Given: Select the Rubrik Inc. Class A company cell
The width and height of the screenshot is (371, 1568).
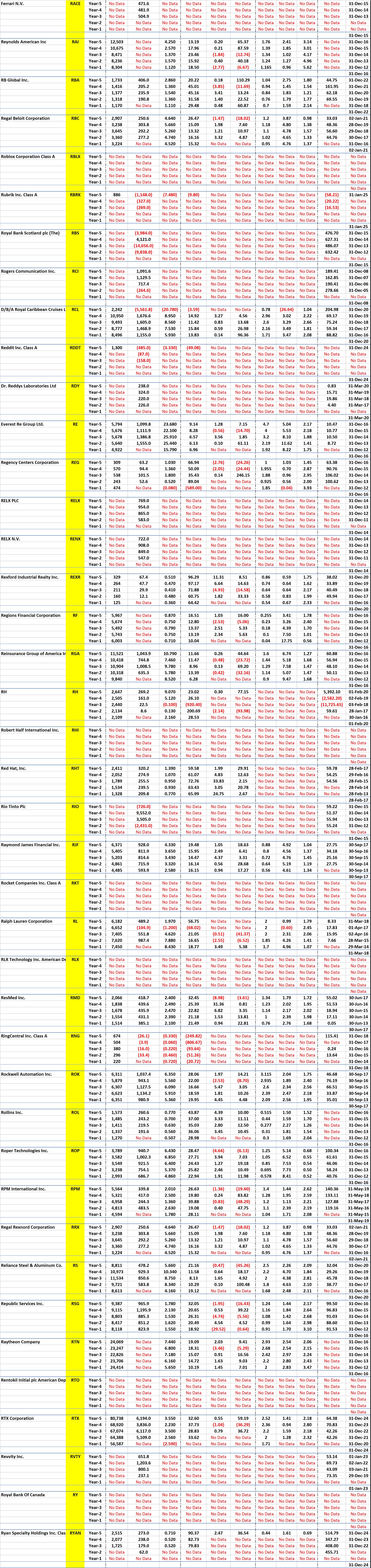Looking at the screenshot, I should [27, 195].
